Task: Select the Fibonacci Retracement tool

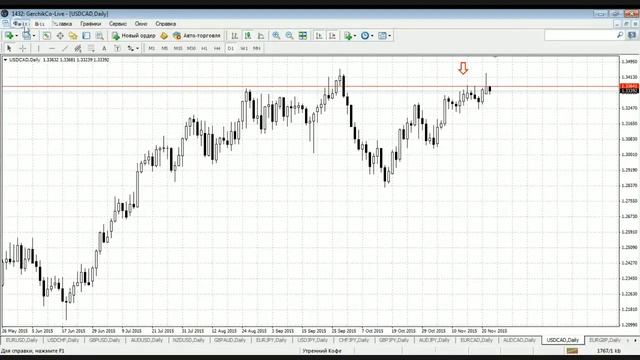Action: [x=91, y=48]
